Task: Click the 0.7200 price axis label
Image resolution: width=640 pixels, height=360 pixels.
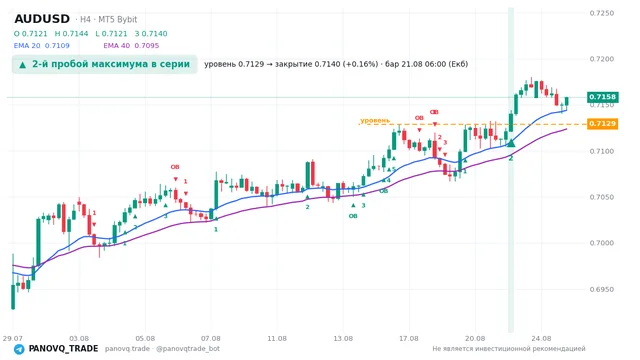Action: click(x=602, y=59)
